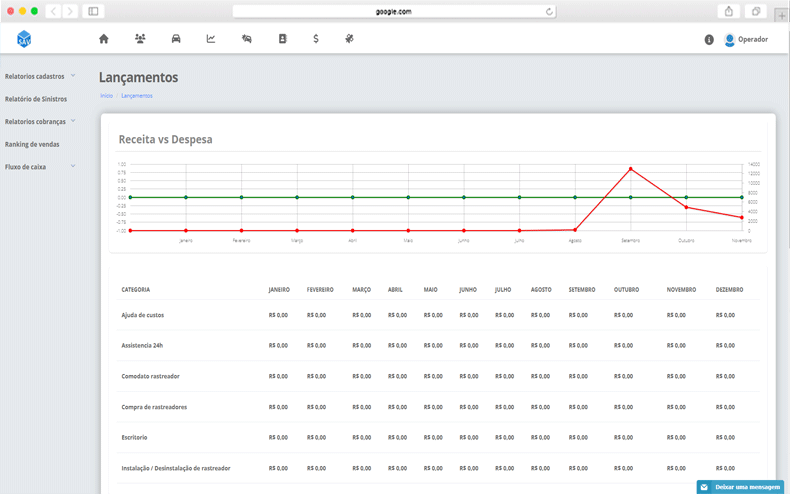Screen dimensions: 790x494
Task: Select the Comodato rastreador category row
Action: point(438,377)
